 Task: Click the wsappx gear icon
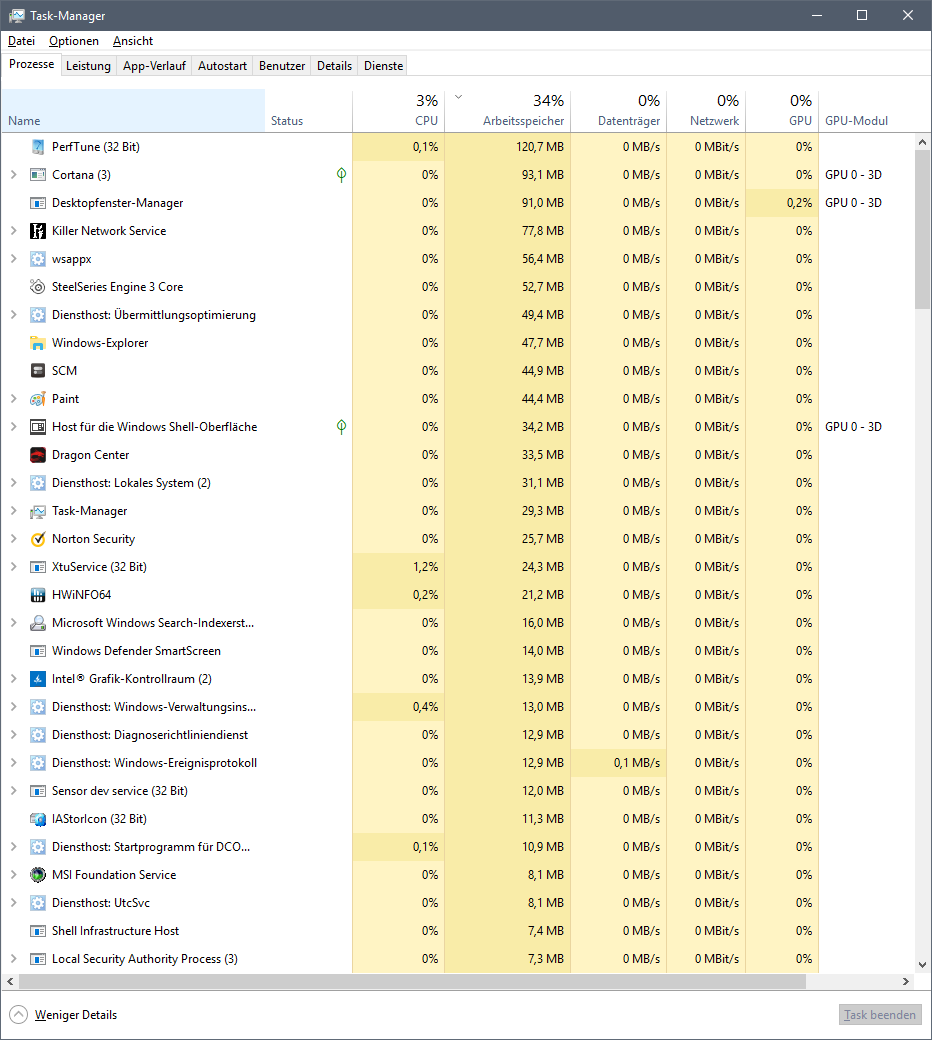pyautogui.click(x=38, y=259)
